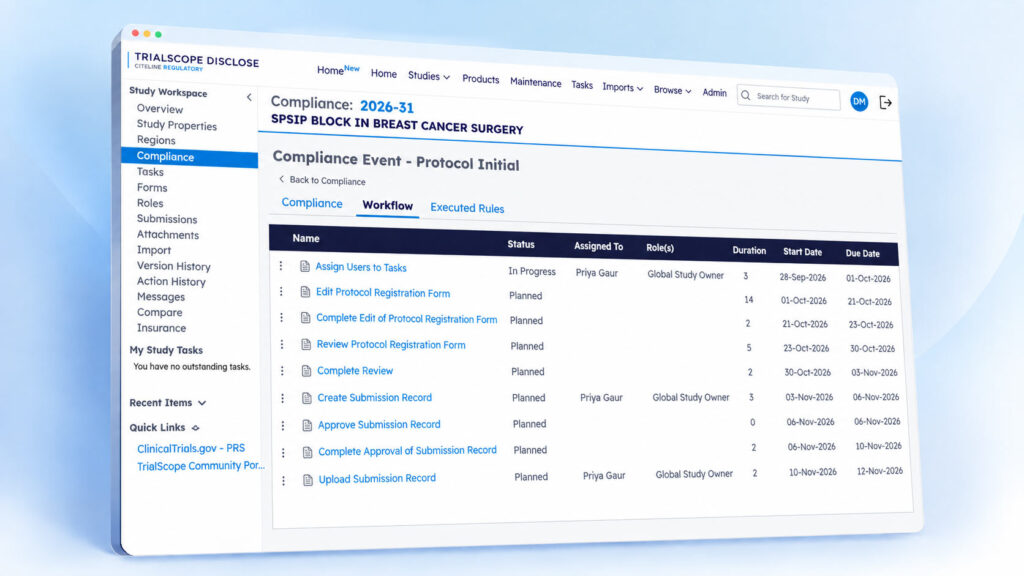
Task: Open the Home menu item
Action: click(383, 73)
